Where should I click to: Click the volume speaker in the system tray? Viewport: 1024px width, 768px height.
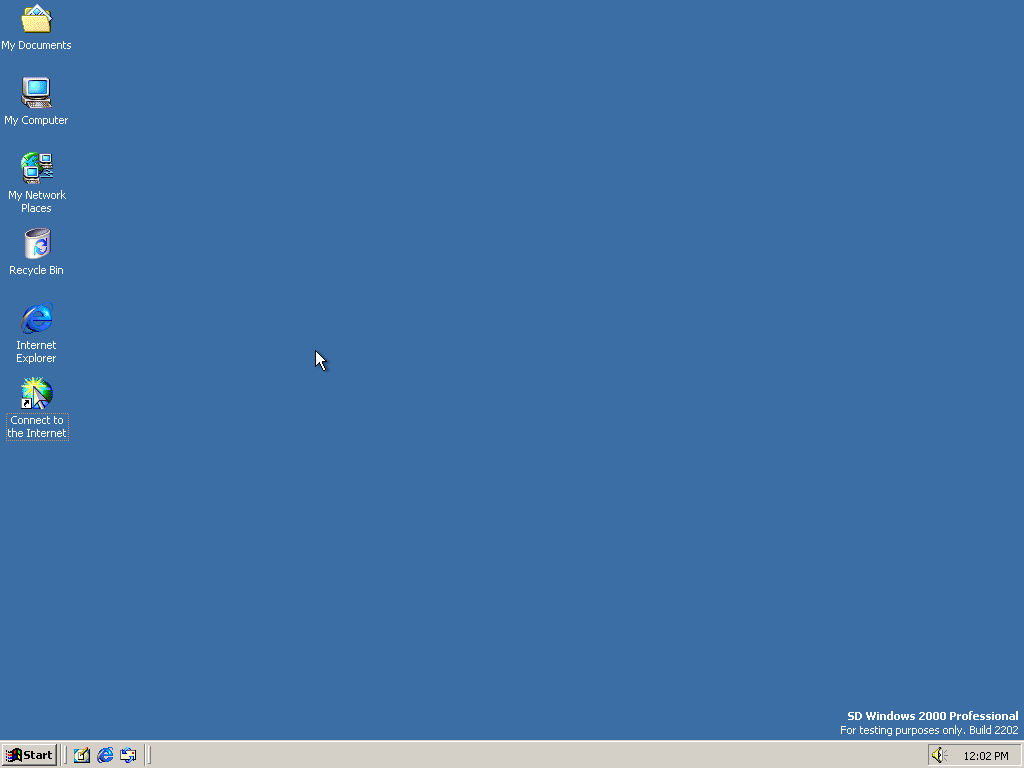click(938, 755)
